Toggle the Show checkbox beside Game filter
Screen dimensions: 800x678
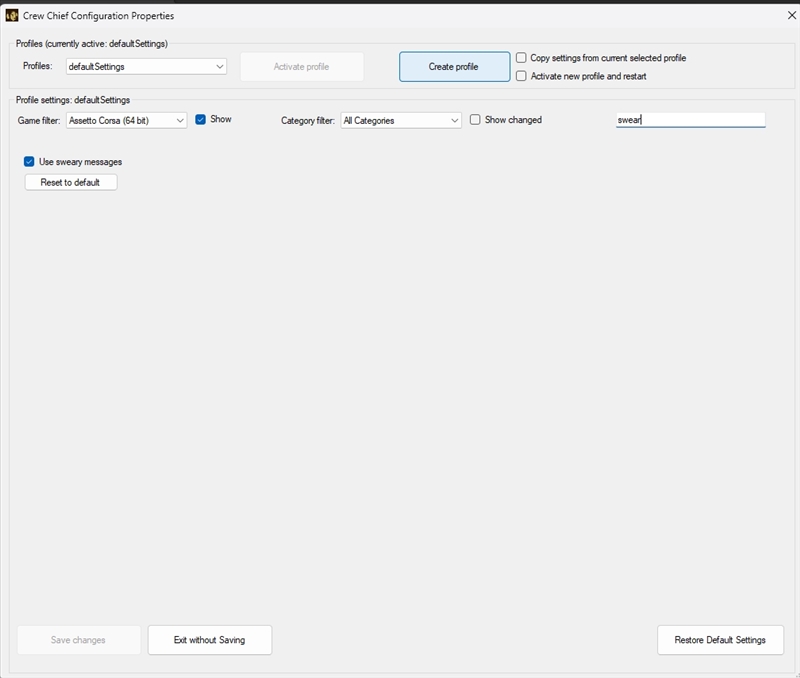pos(201,119)
